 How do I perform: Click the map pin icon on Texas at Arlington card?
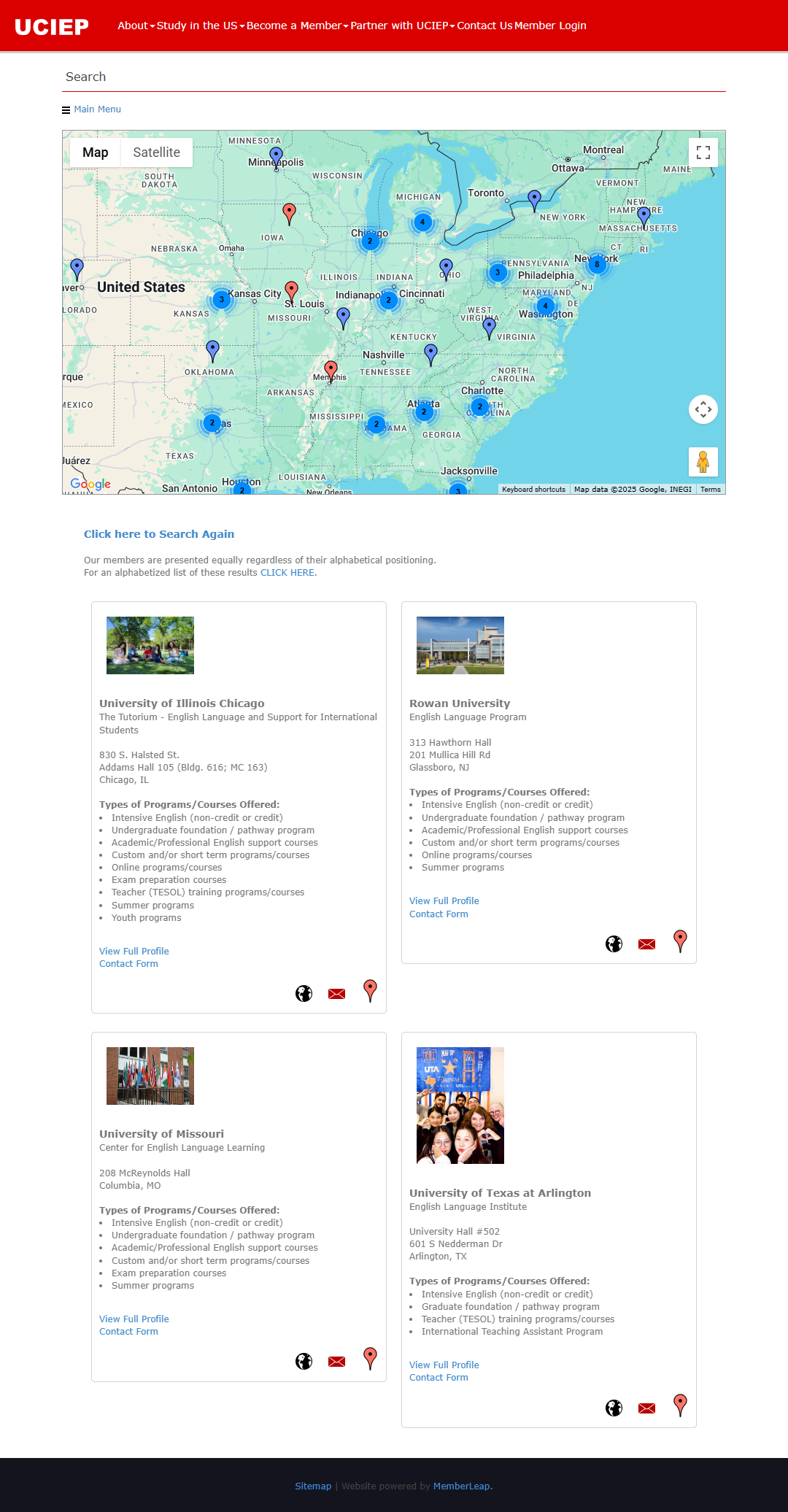click(680, 1405)
